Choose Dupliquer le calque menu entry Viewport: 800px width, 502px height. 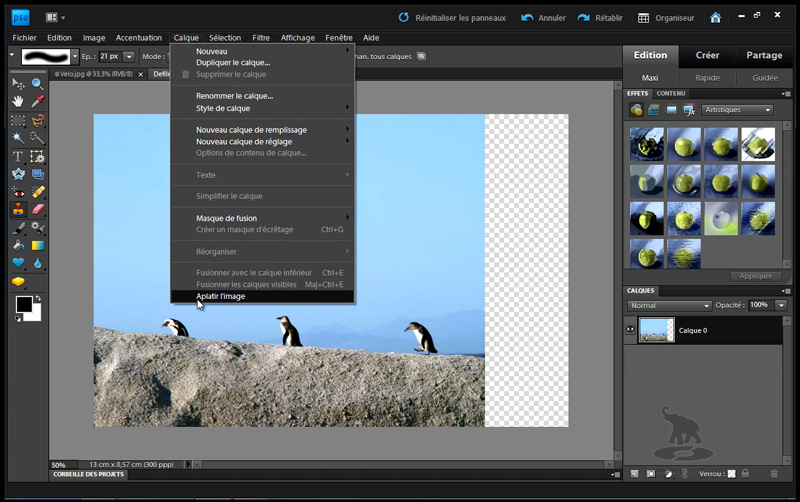tap(262, 63)
